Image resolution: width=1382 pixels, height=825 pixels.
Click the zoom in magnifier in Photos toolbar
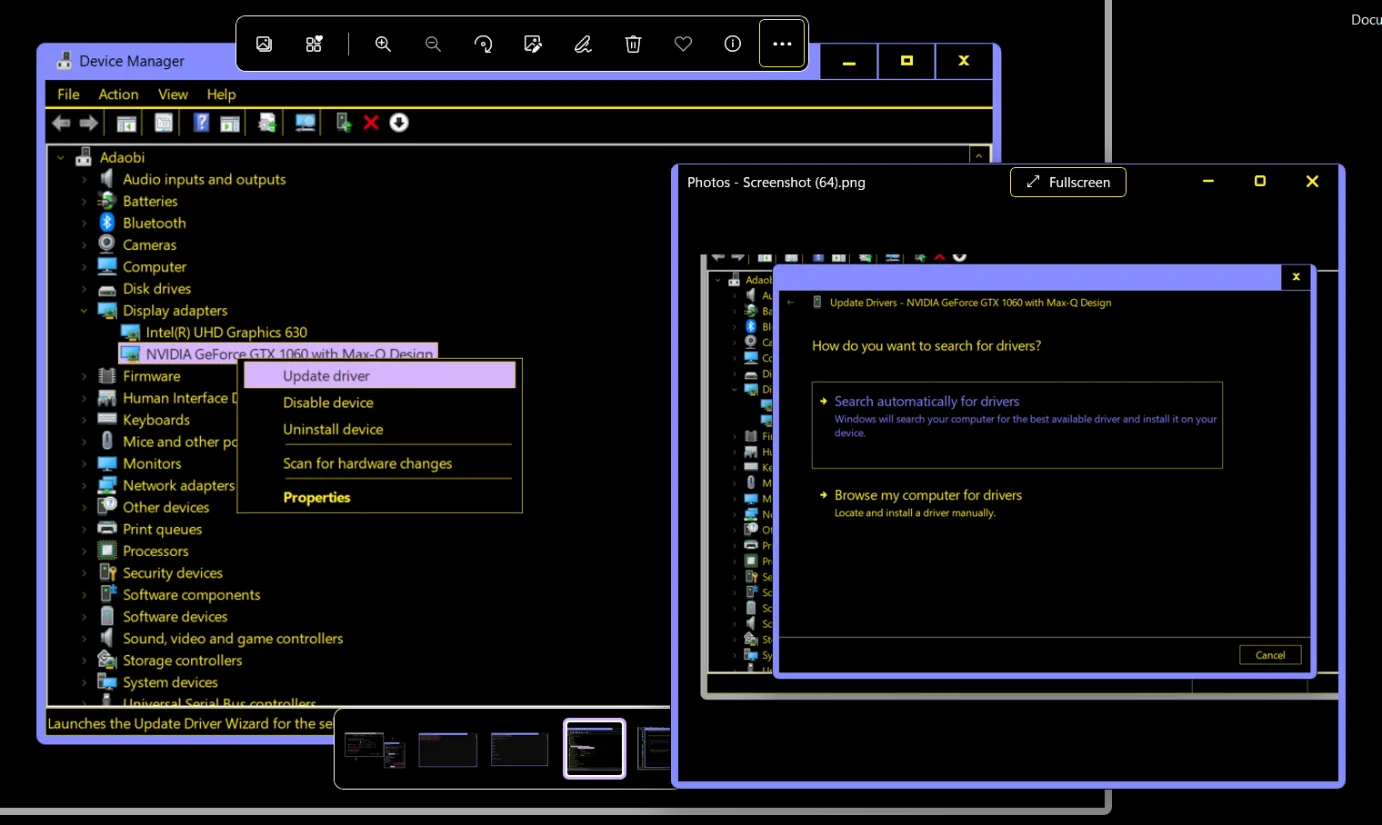point(383,44)
